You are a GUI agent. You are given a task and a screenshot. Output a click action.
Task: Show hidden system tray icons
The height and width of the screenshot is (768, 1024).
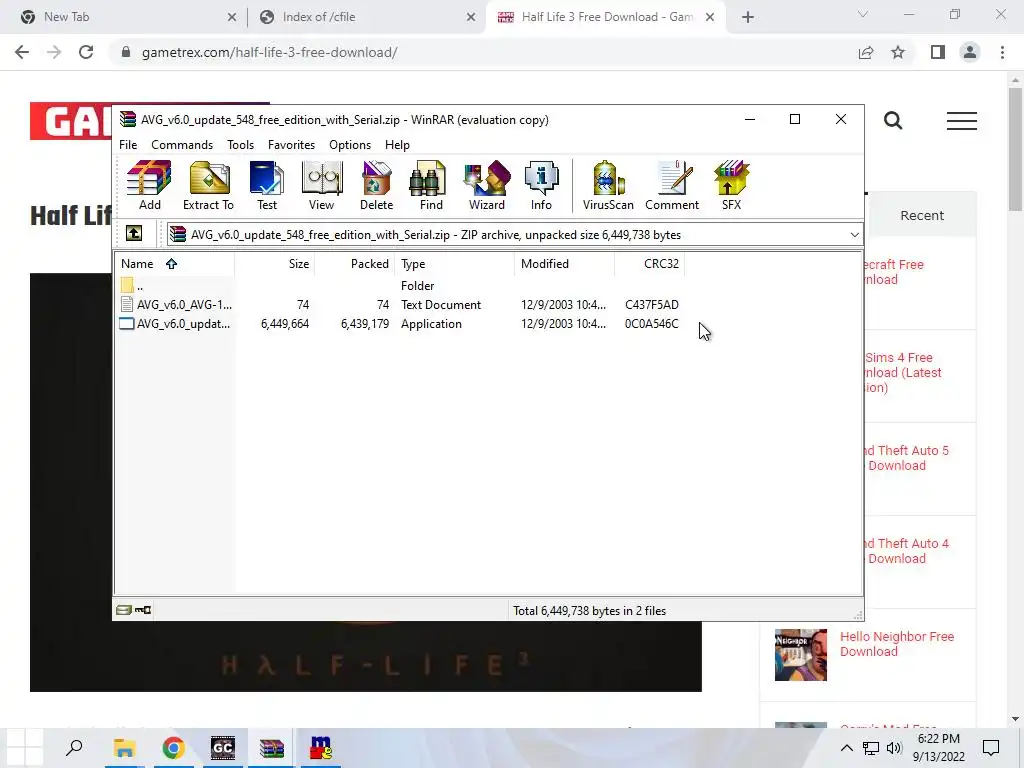pyautogui.click(x=846, y=748)
